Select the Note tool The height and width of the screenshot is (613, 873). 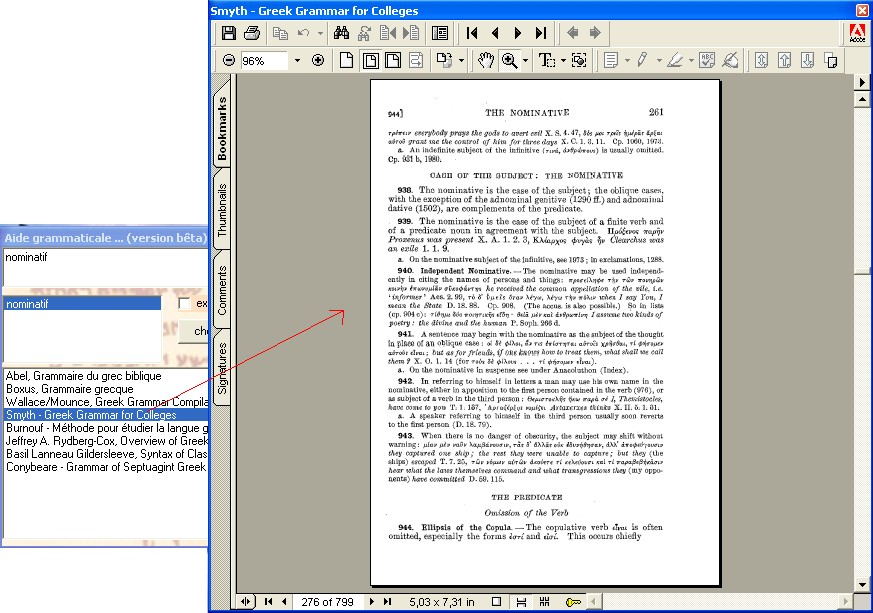tap(611, 60)
